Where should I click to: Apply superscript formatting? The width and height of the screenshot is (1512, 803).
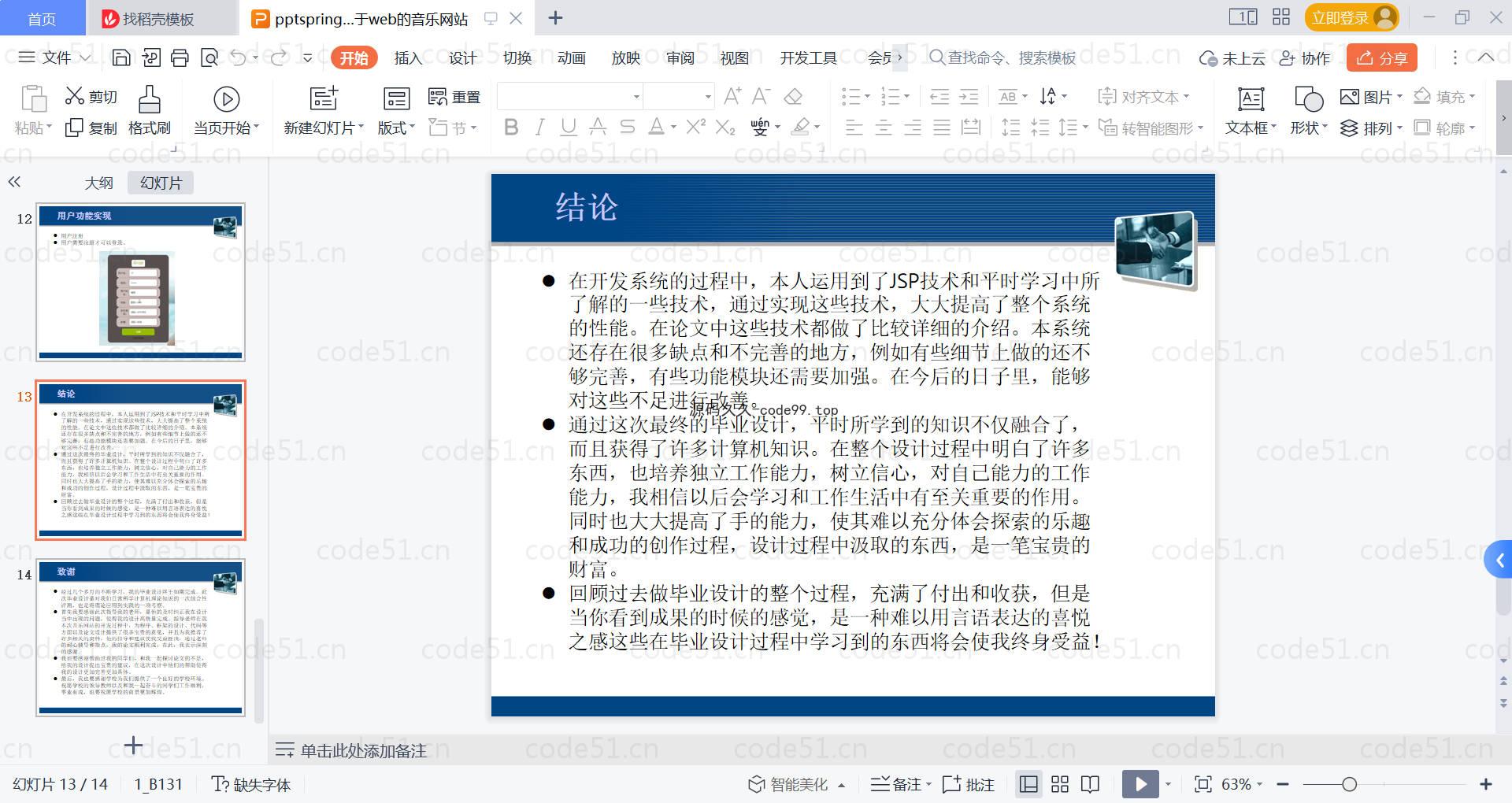tap(695, 127)
